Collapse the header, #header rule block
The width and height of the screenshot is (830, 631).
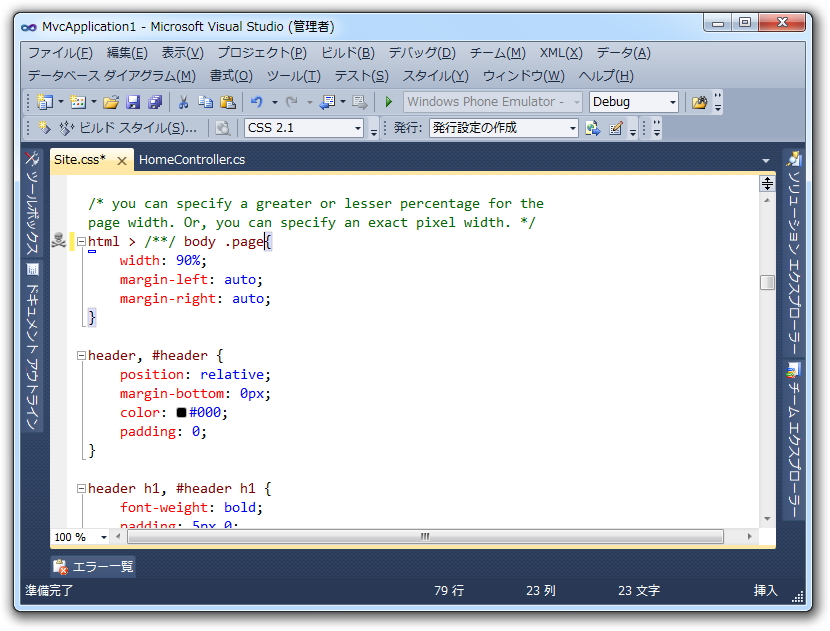click(x=81, y=355)
